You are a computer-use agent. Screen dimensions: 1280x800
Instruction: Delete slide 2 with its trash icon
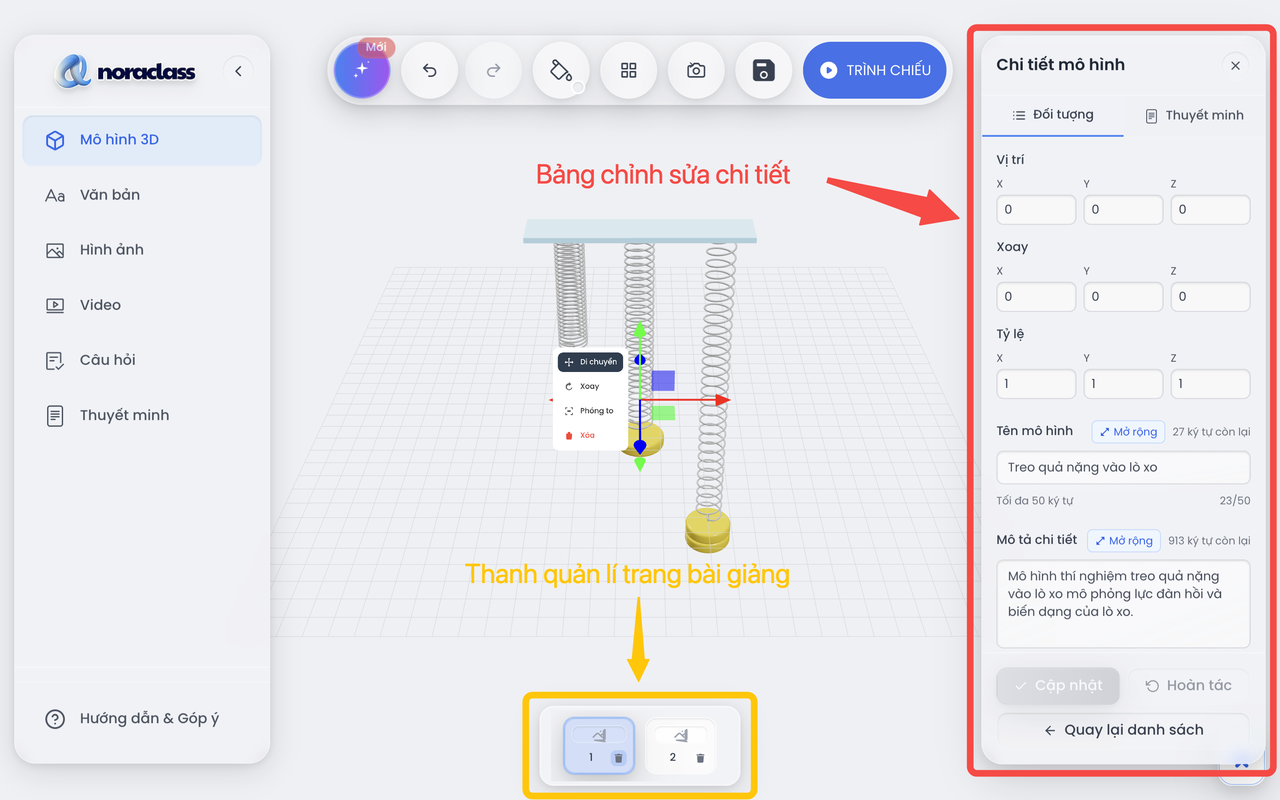(700, 758)
